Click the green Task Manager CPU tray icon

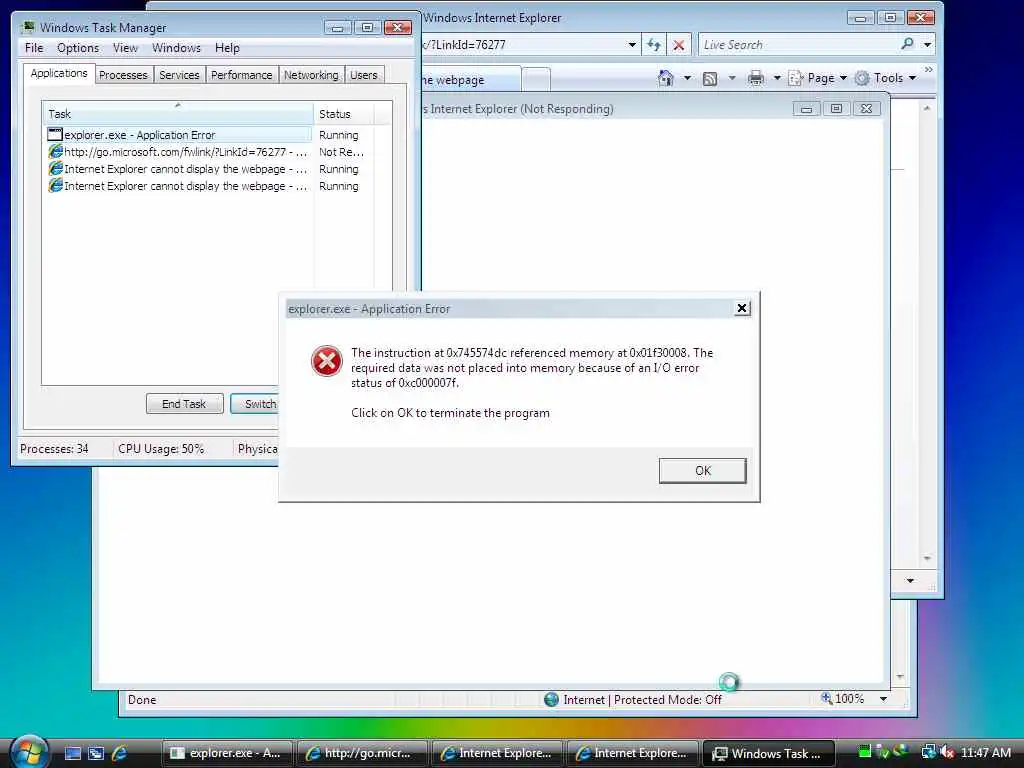pos(865,752)
